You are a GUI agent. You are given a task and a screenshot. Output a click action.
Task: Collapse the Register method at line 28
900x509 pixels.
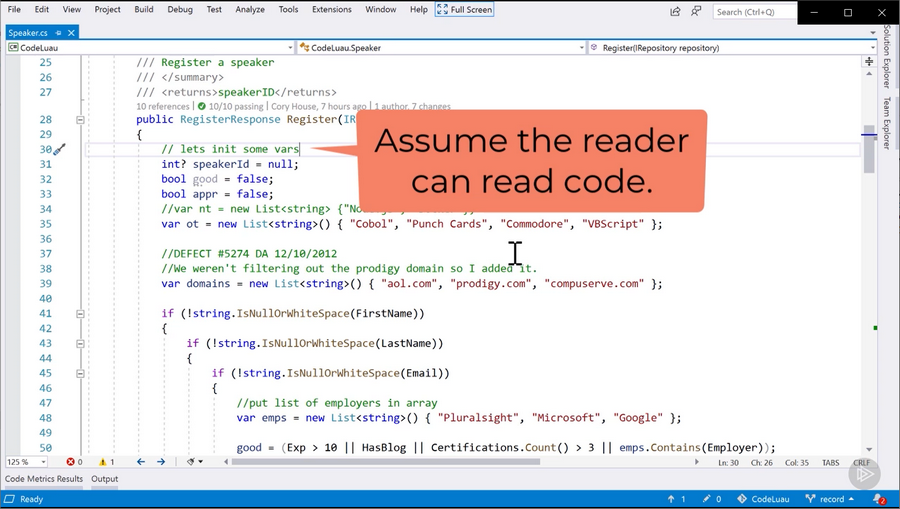[x=80, y=120]
